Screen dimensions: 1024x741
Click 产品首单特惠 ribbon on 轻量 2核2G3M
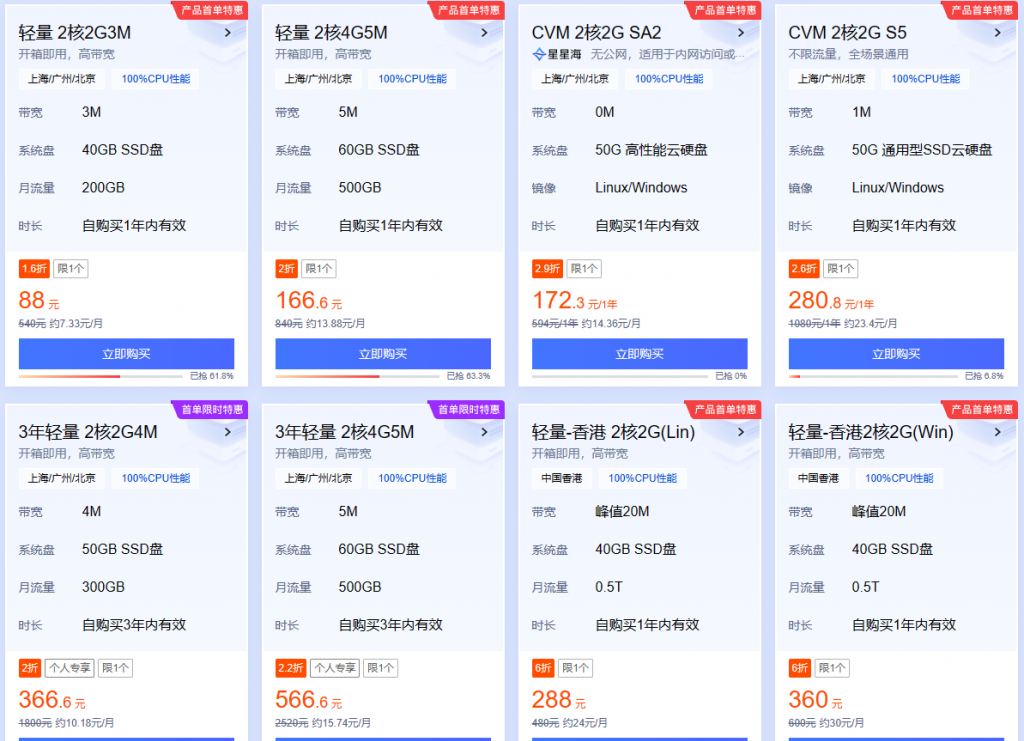pyautogui.click(x=211, y=10)
